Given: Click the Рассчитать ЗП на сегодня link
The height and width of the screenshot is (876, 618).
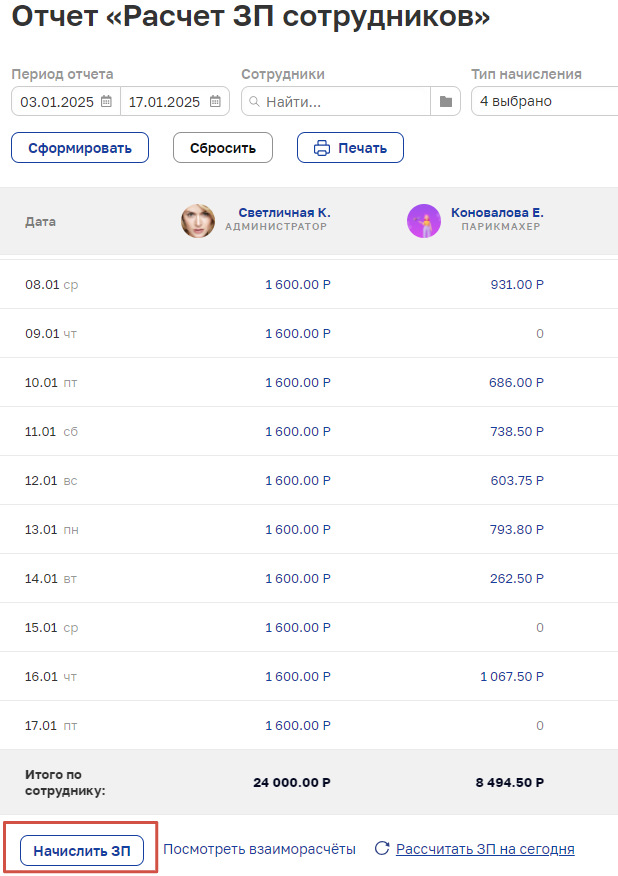Looking at the screenshot, I should point(485,849).
